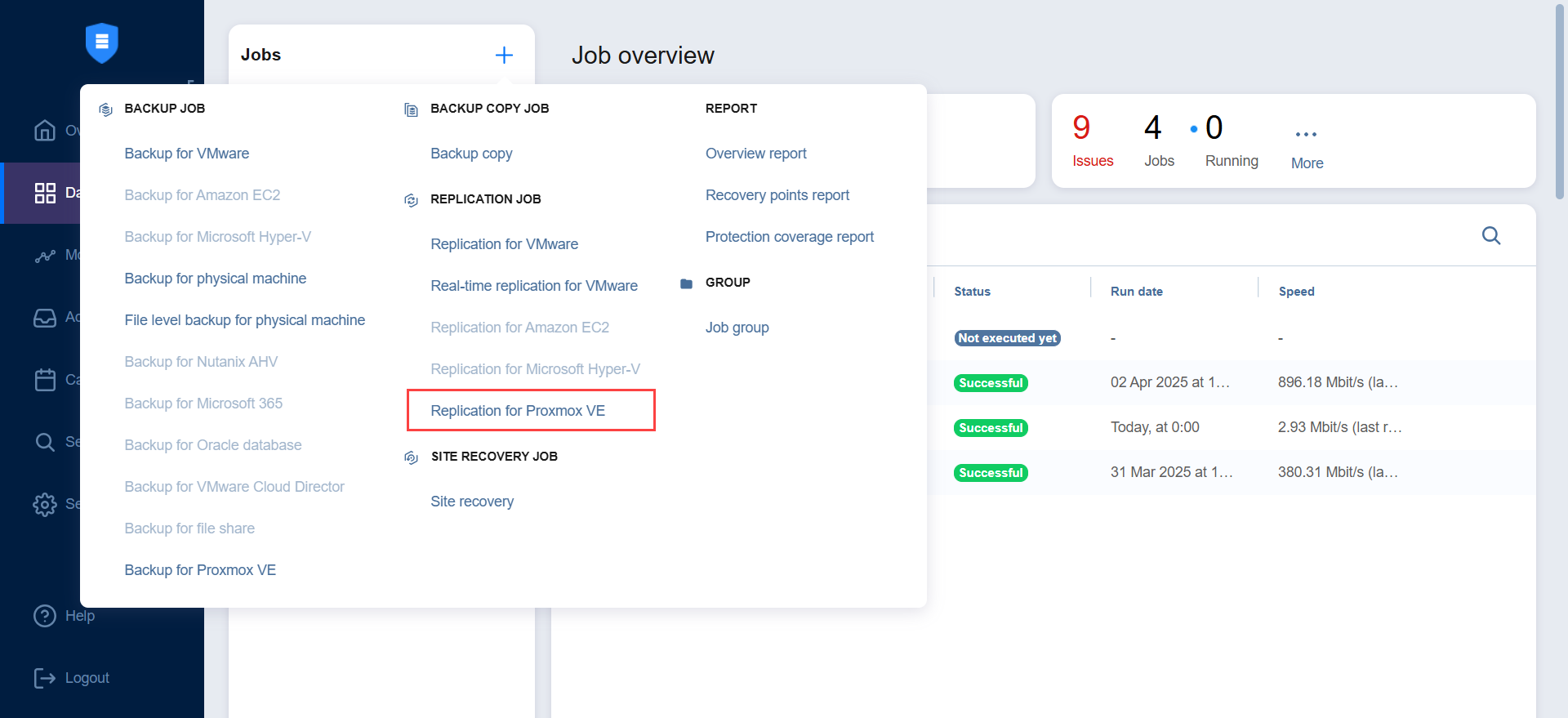Select Backup copy option
The height and width of the screenshot is (718, 1568).
(x=471, y=154)
